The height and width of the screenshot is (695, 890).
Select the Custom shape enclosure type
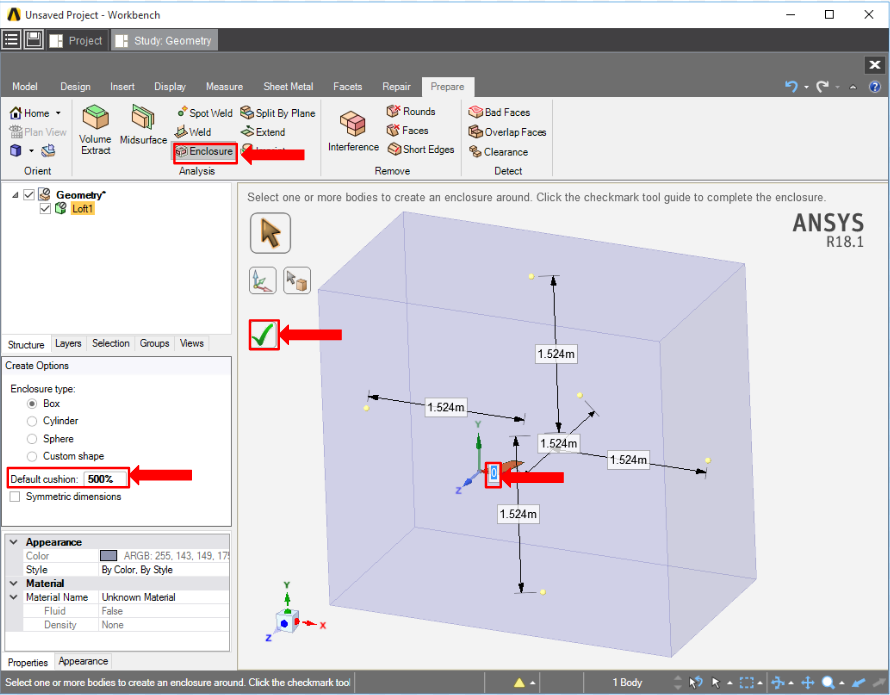tap(32, 456)
